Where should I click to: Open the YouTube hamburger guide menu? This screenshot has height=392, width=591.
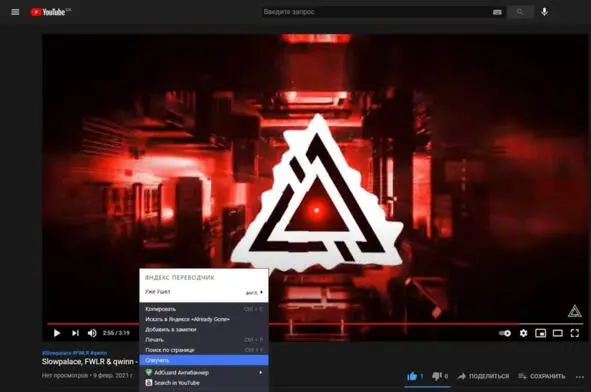(x=15, y=12)
